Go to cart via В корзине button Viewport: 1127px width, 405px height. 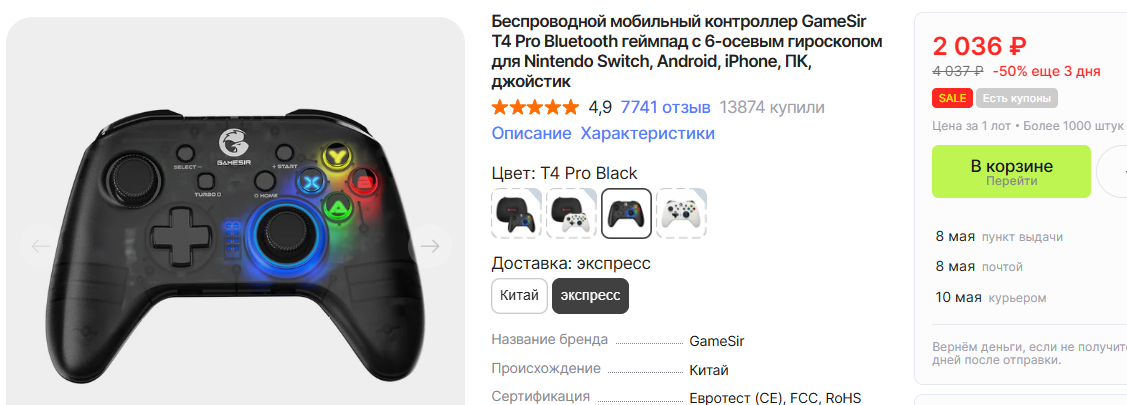point(1011,171)
